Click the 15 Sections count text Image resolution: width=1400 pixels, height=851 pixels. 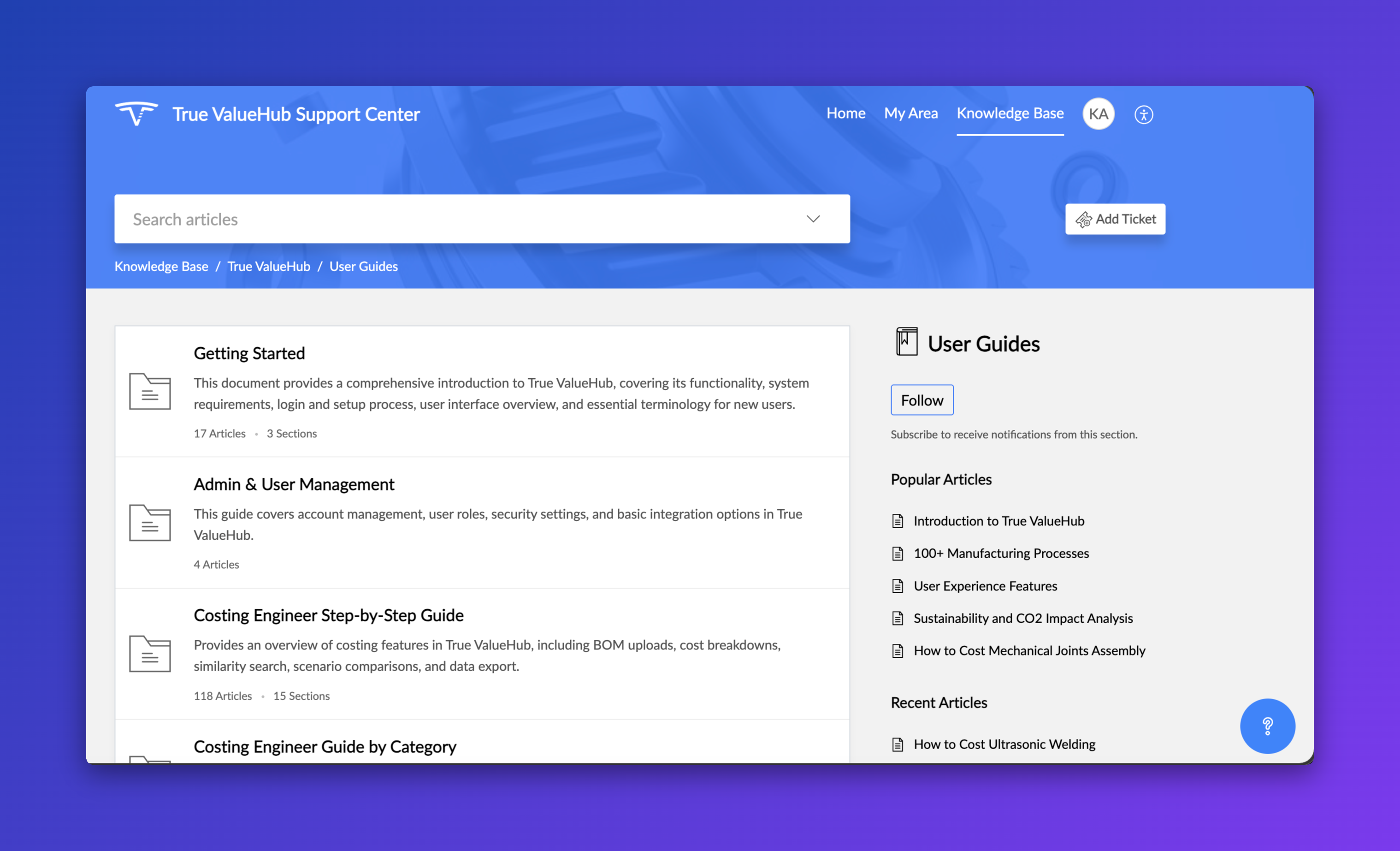click(301, 696)
